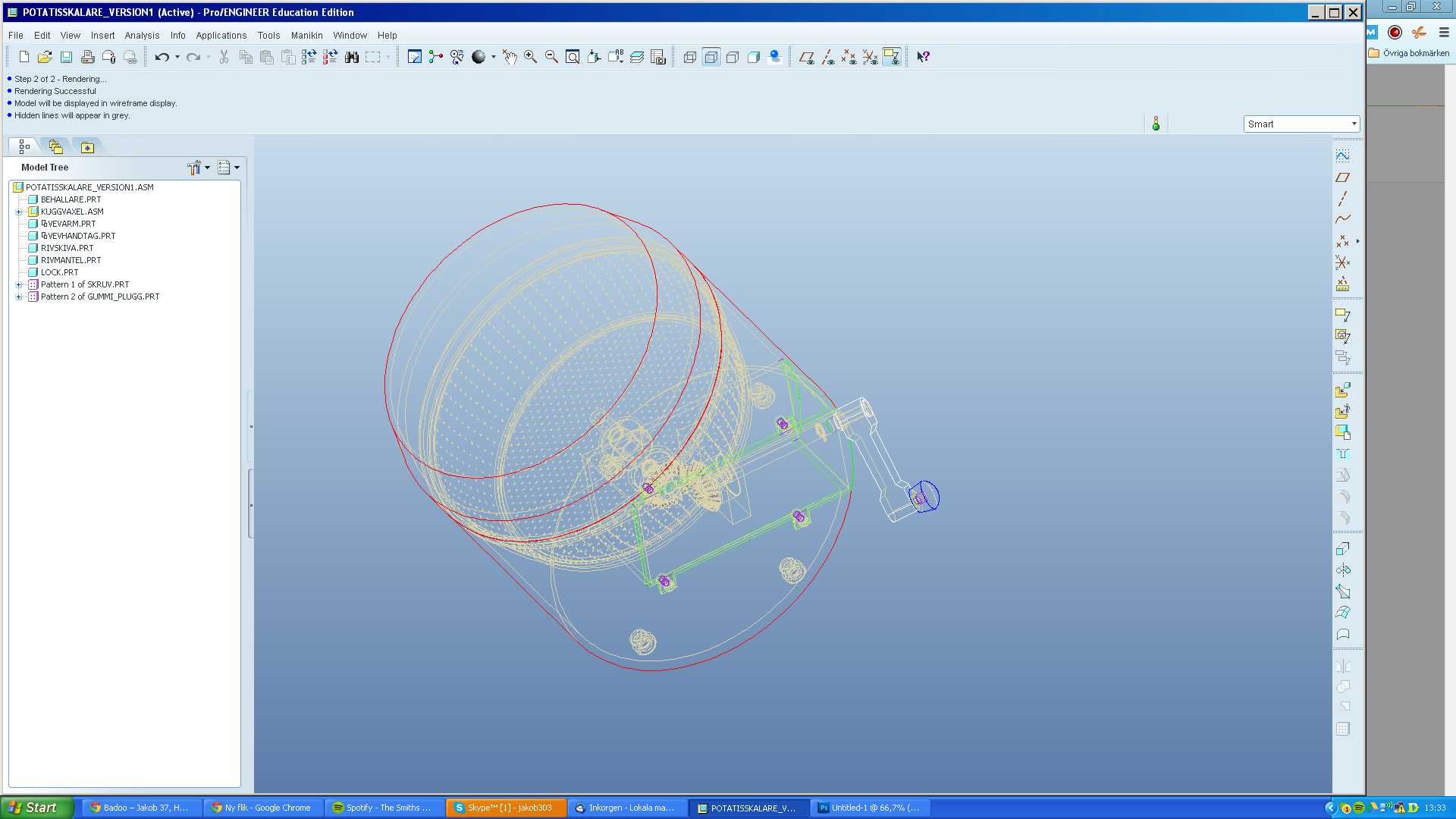Switch to Spotify - The Smiths taskbar button
Image resolution: width=1456 pixels, height=819 pixels.
pyautogui.click(x=385, y=808)
